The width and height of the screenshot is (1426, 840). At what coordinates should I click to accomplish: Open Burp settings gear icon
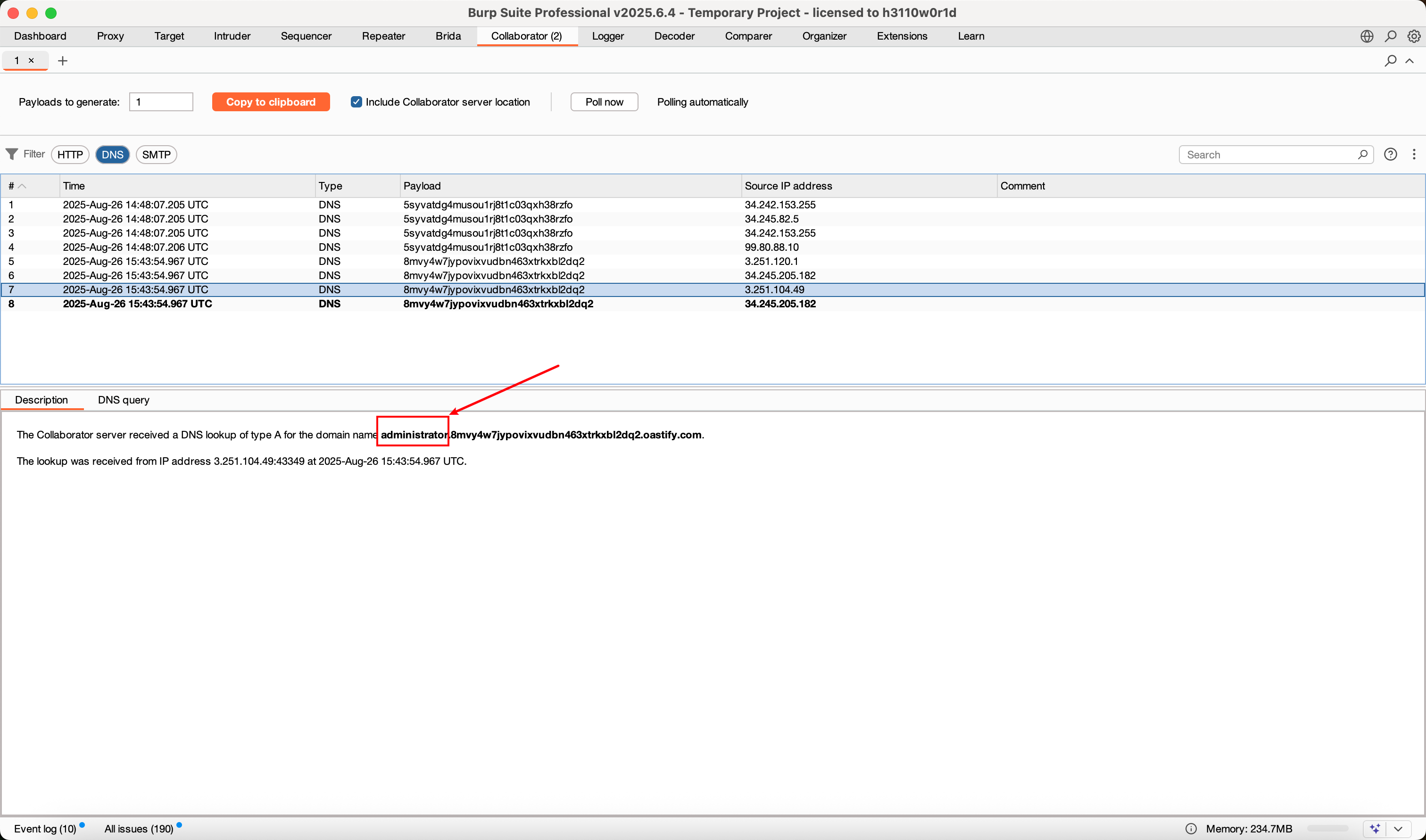point(1414,36)
